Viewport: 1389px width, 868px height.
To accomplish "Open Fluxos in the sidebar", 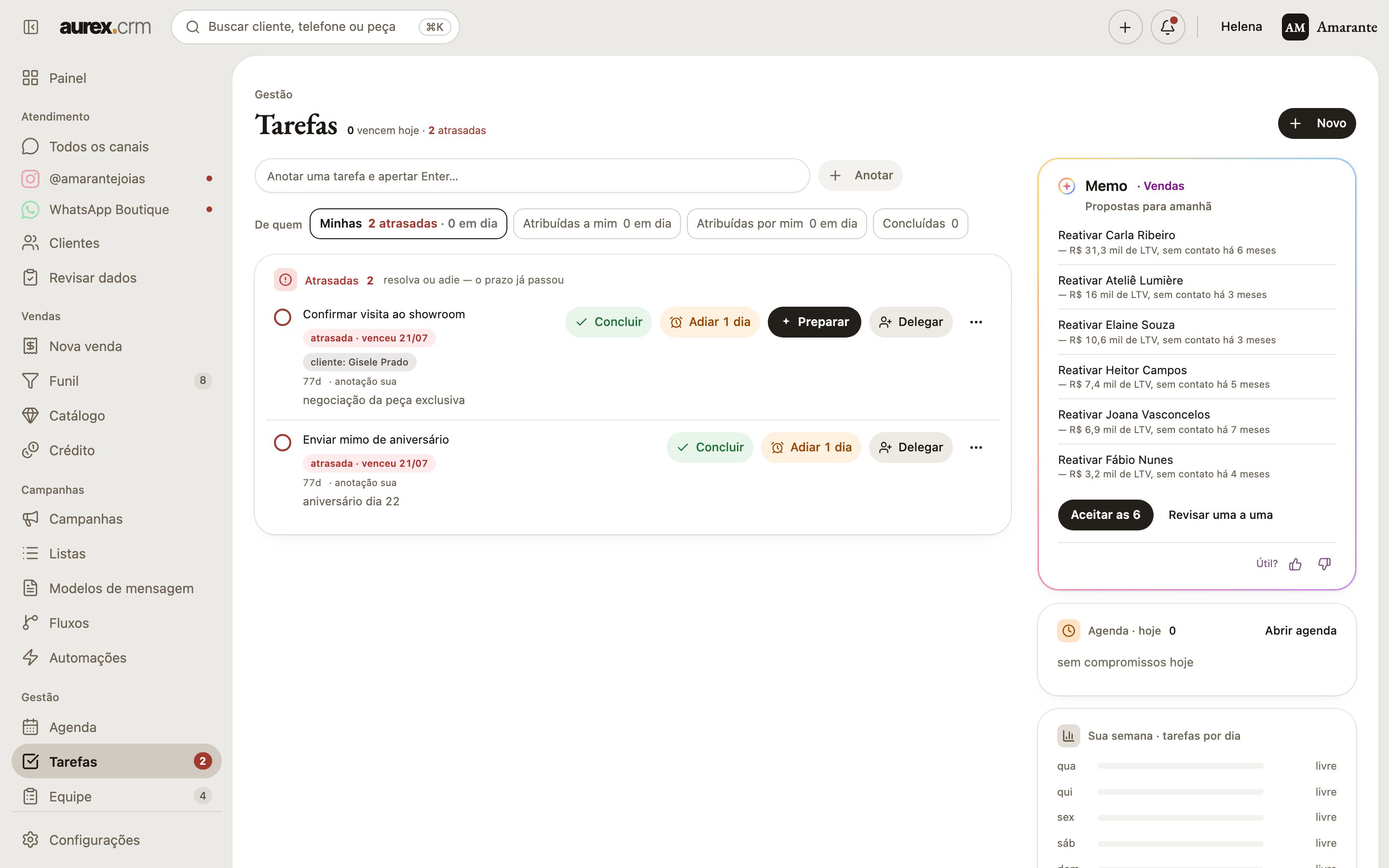I will coord(117,623).
